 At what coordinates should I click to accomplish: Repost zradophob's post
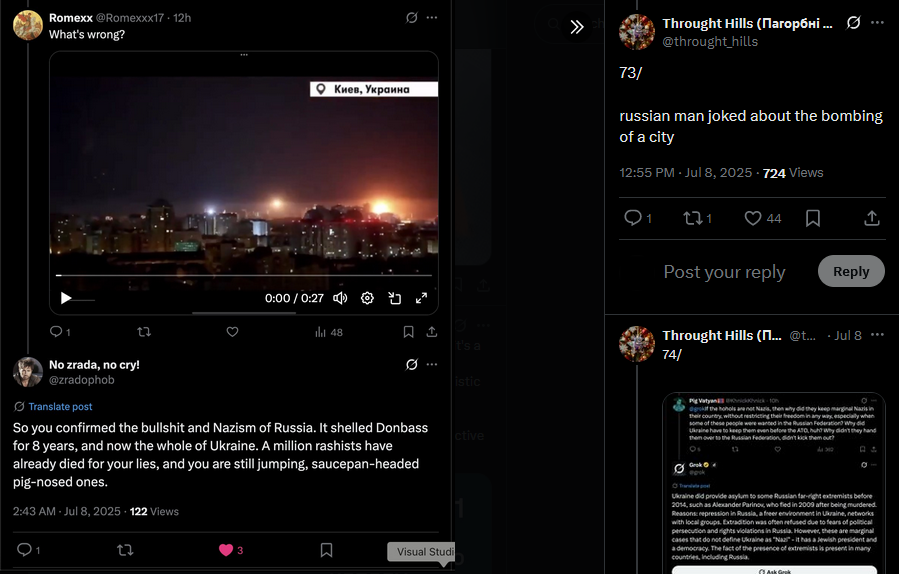pos(125,550)
